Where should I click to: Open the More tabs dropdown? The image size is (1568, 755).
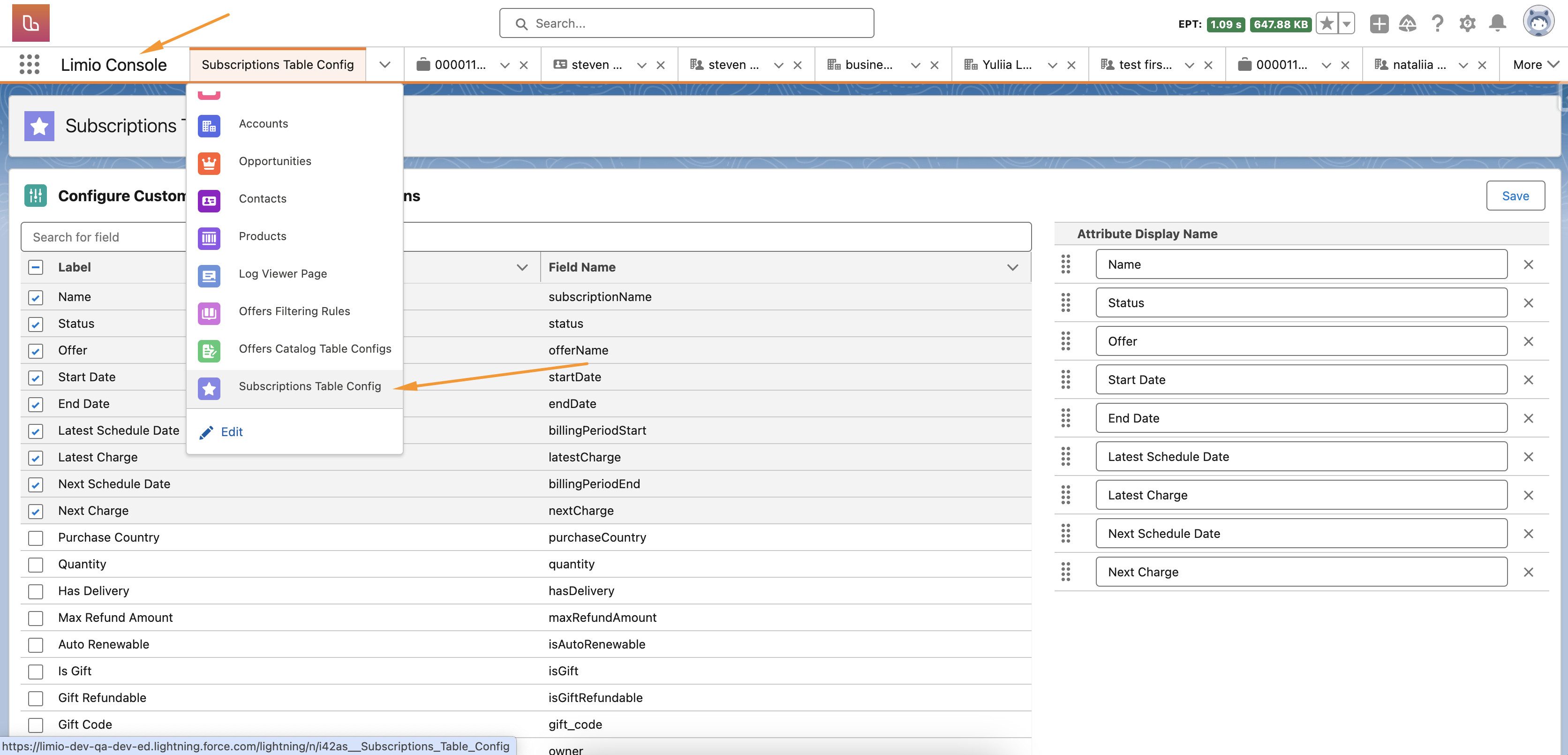(1535, 65)
